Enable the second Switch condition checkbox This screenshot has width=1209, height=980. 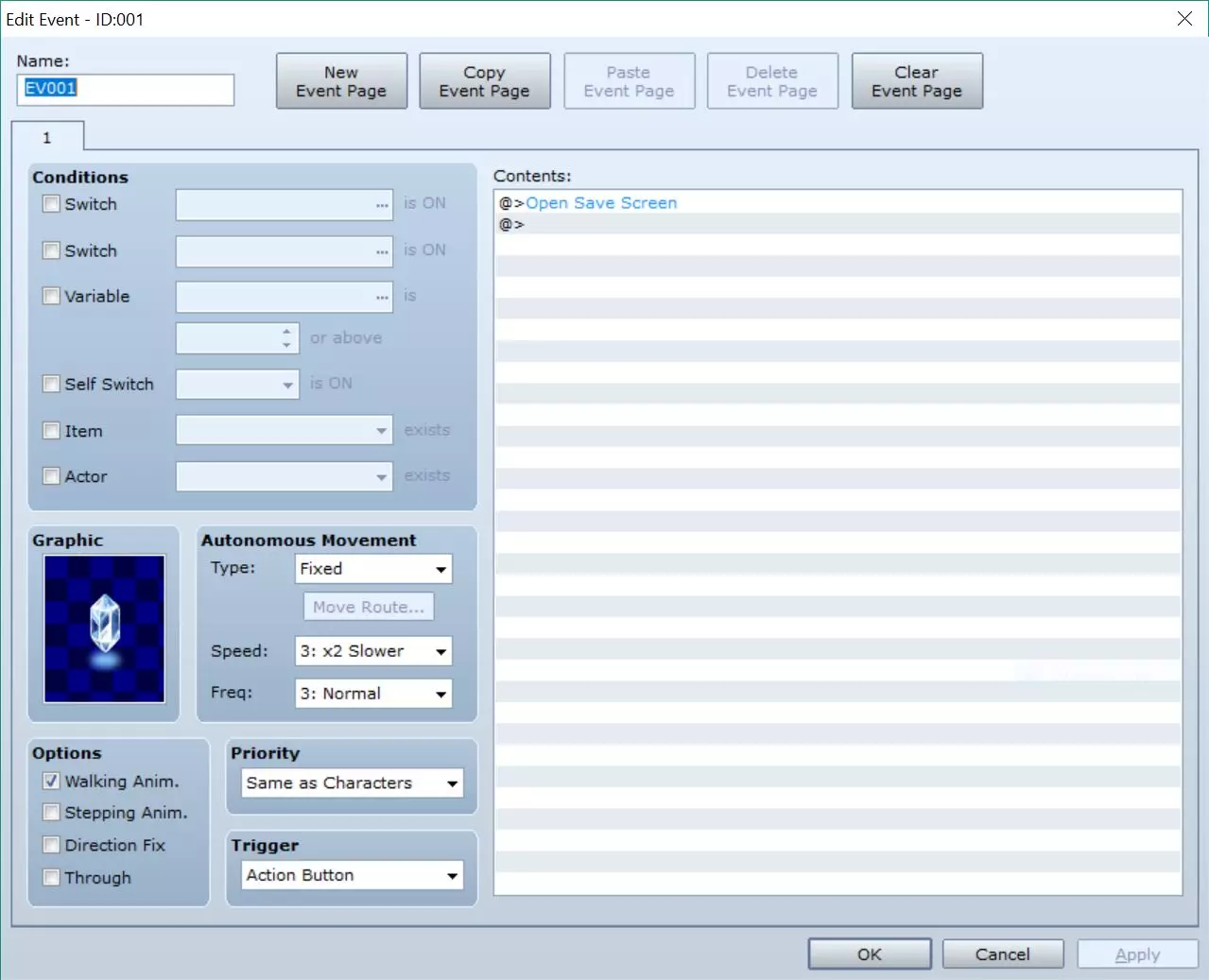[51, 250]
